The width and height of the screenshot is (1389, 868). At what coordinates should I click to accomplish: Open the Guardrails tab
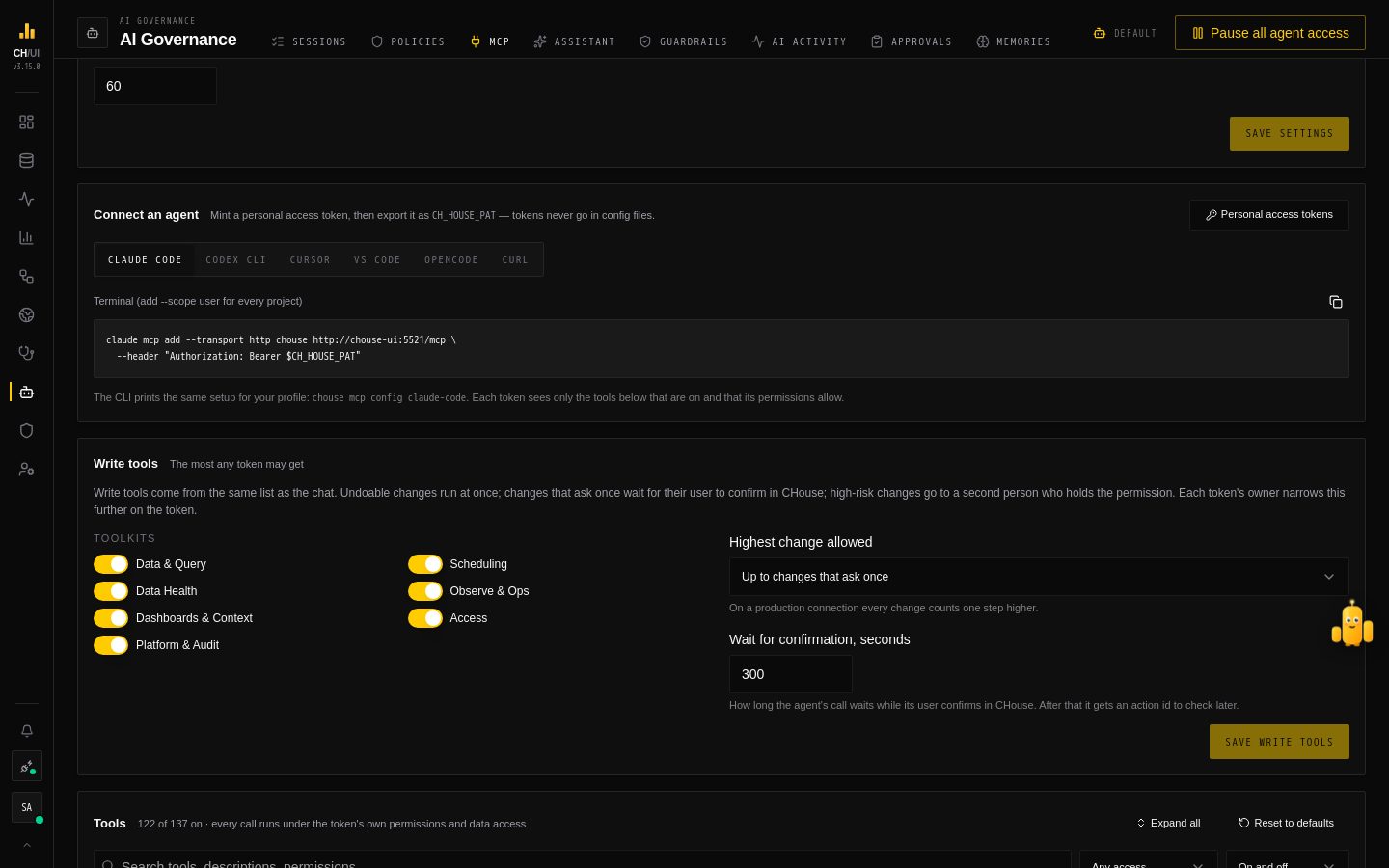click(x=683, y=41)
